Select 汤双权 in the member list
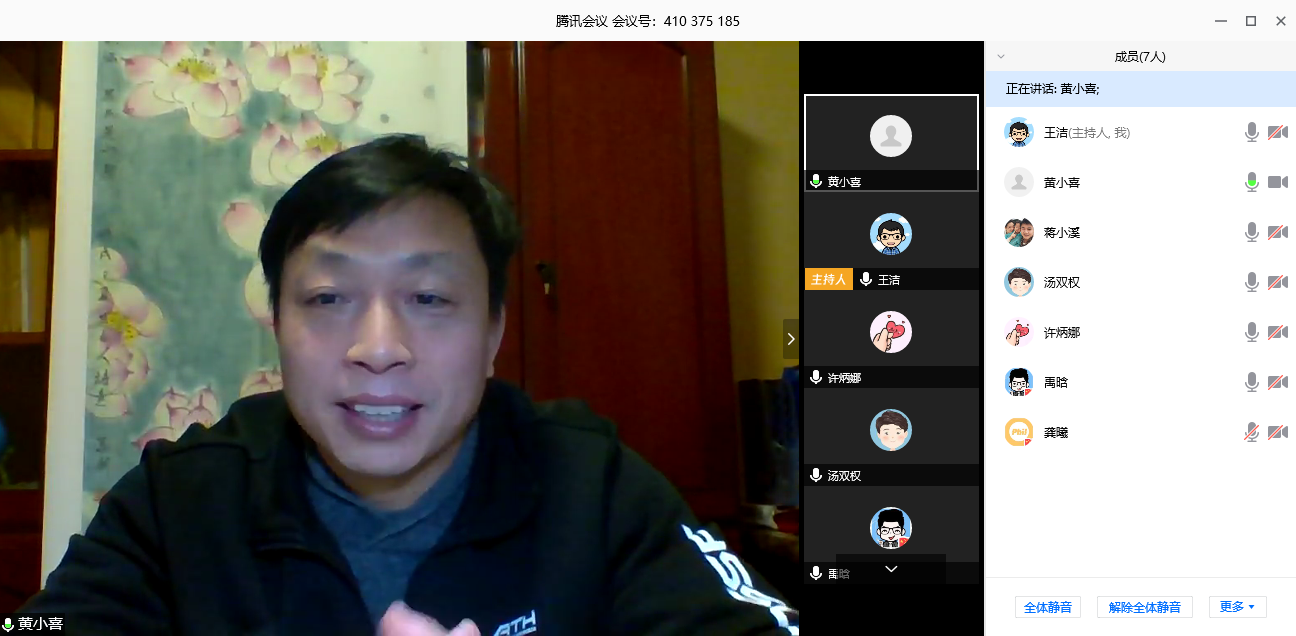This screenshot has height=636, width=1296. point(1061,282)
